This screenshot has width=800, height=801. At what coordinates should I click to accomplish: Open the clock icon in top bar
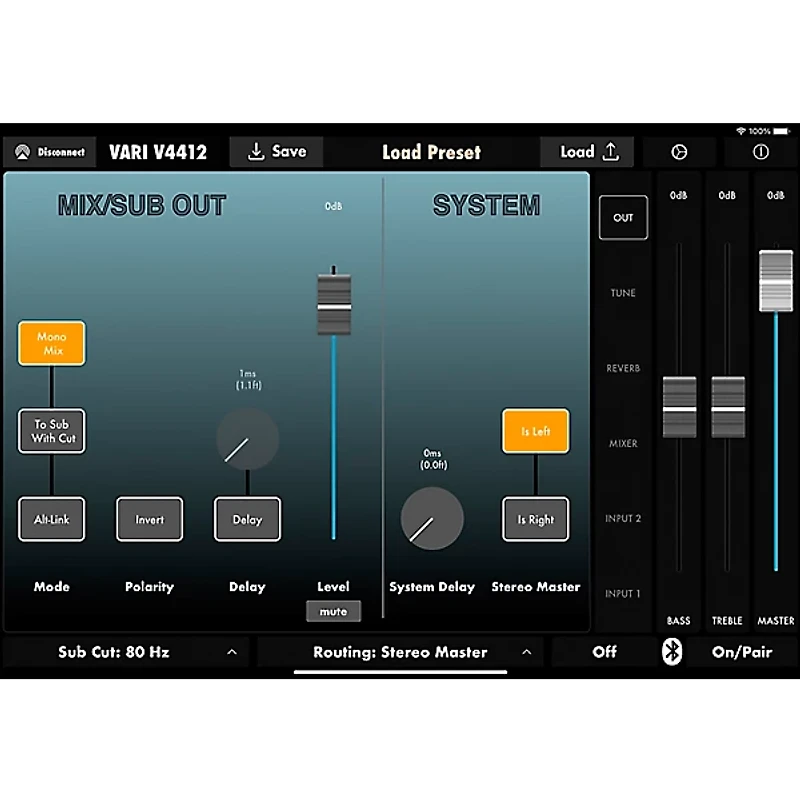[x=679, y=152]
